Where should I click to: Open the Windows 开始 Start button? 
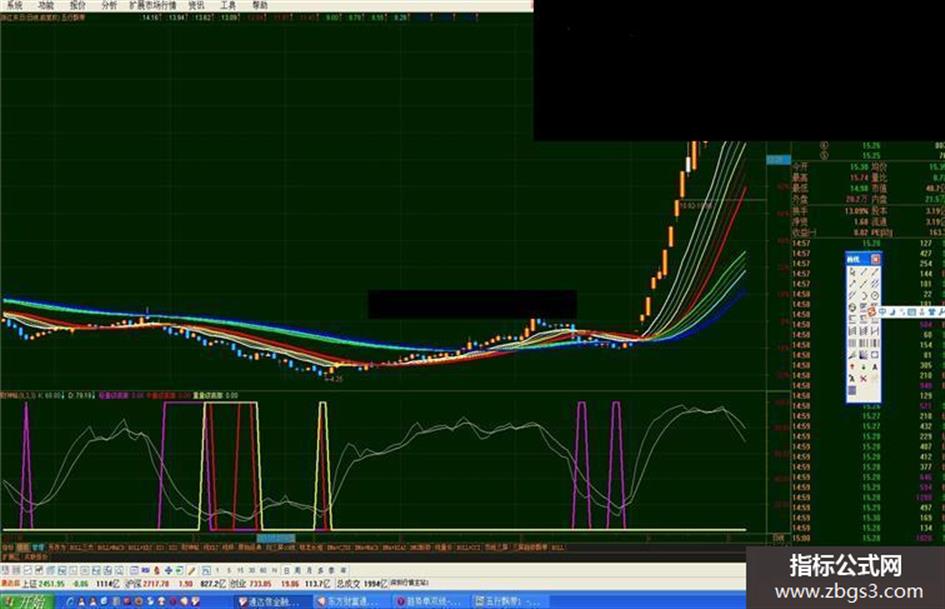[26, 601]
